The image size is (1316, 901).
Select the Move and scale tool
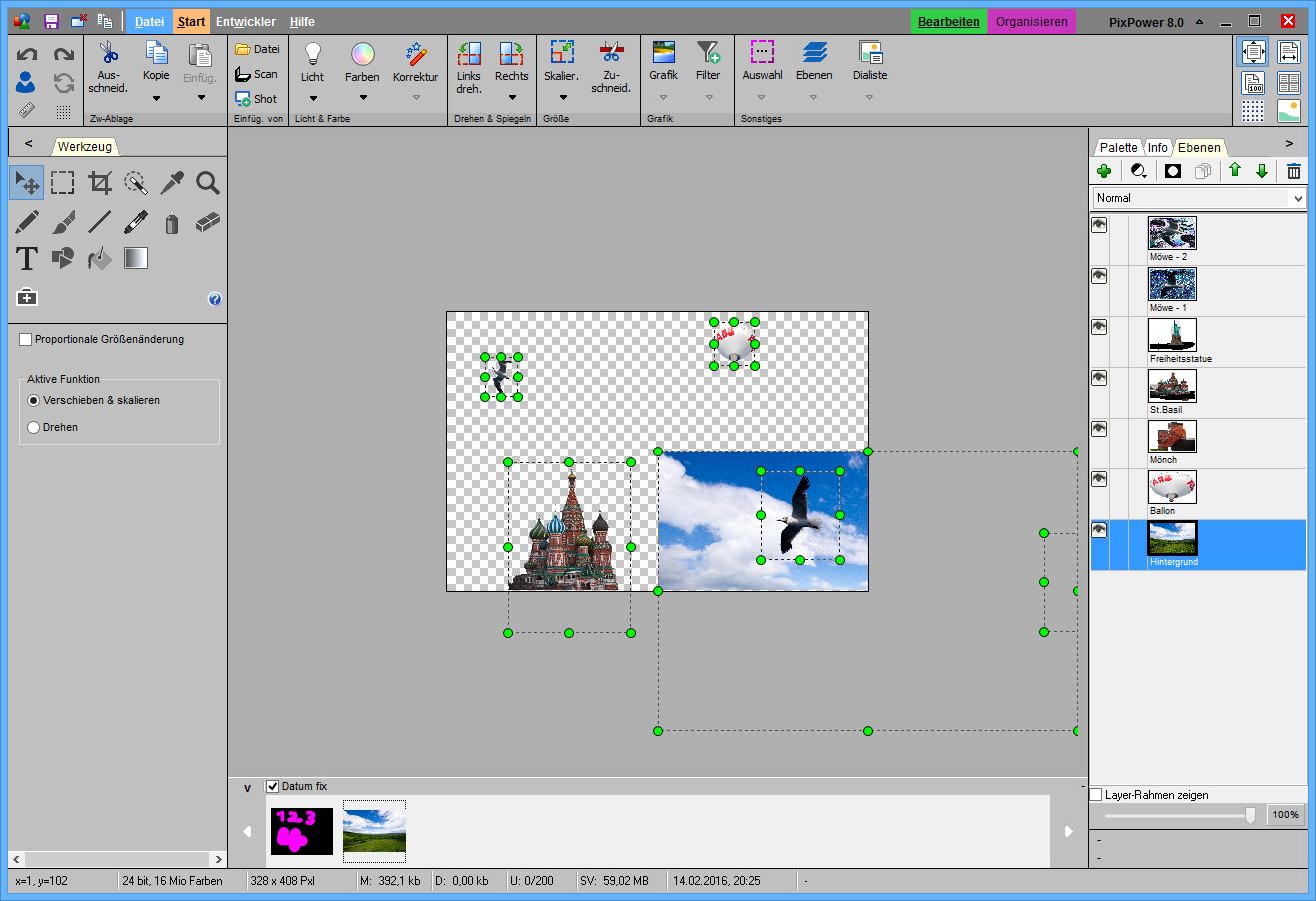(x=27, y=183)
